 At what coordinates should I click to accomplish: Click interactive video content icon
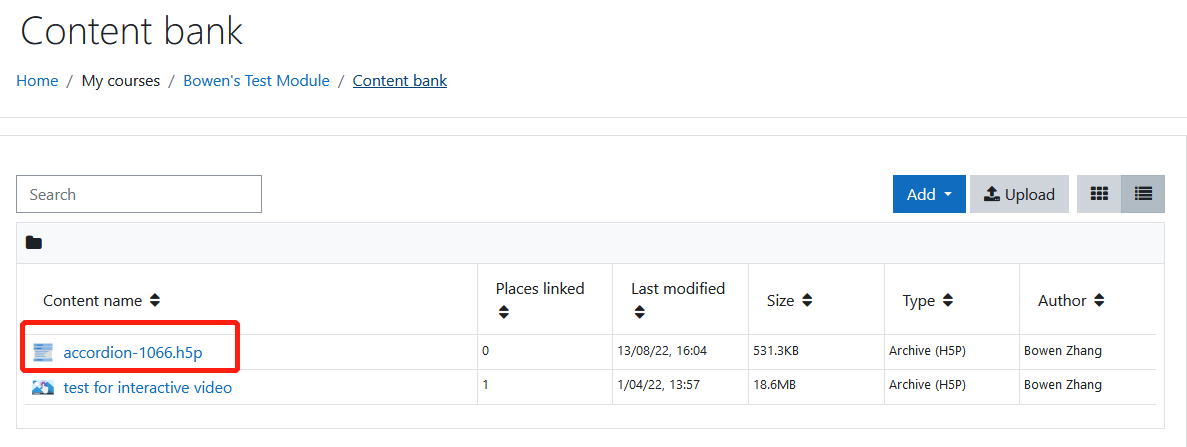click(43, 388)
